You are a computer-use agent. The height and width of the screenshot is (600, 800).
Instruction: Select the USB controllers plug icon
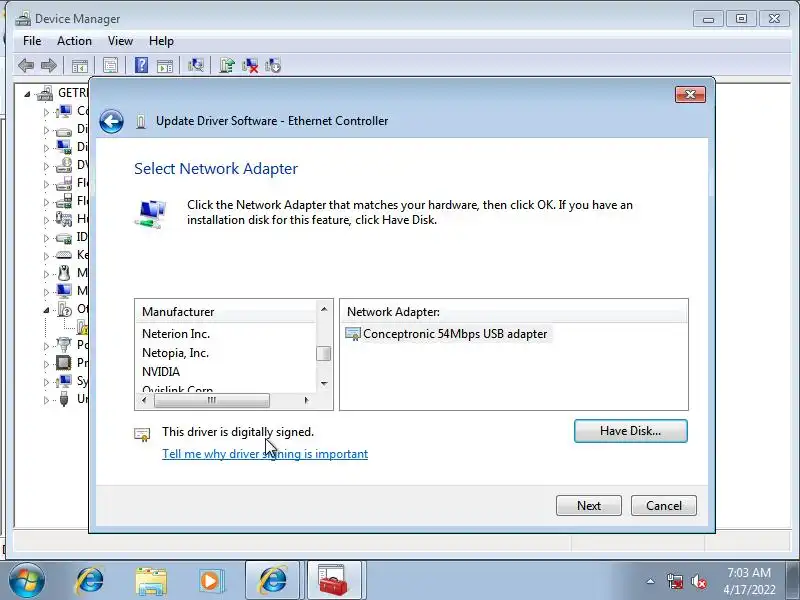[x=64, y=398]
